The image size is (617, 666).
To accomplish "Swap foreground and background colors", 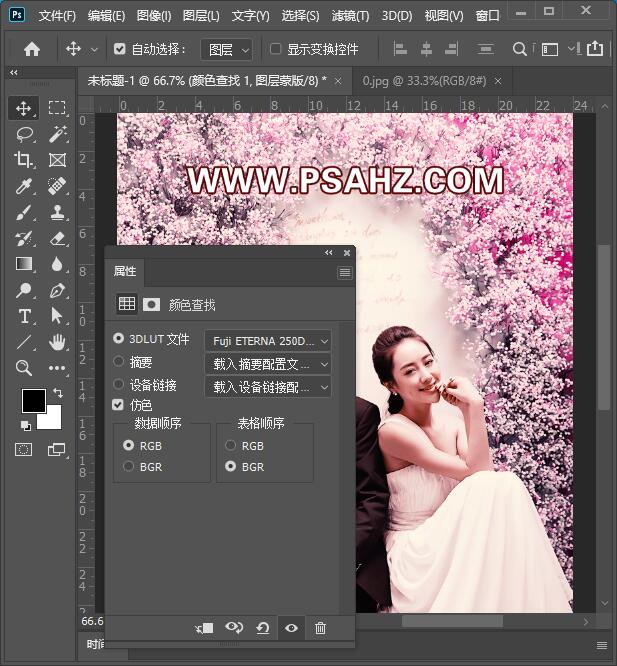I will point(58,393).
